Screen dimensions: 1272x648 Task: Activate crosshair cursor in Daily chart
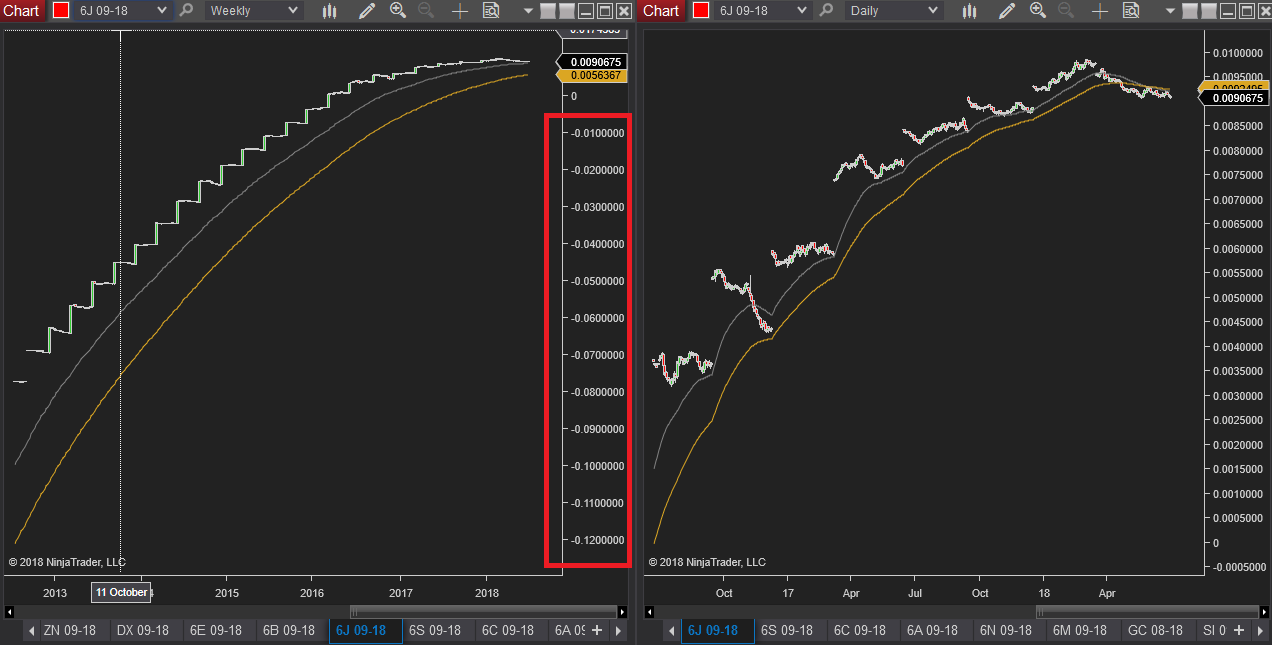click(x=1100, y=11)
